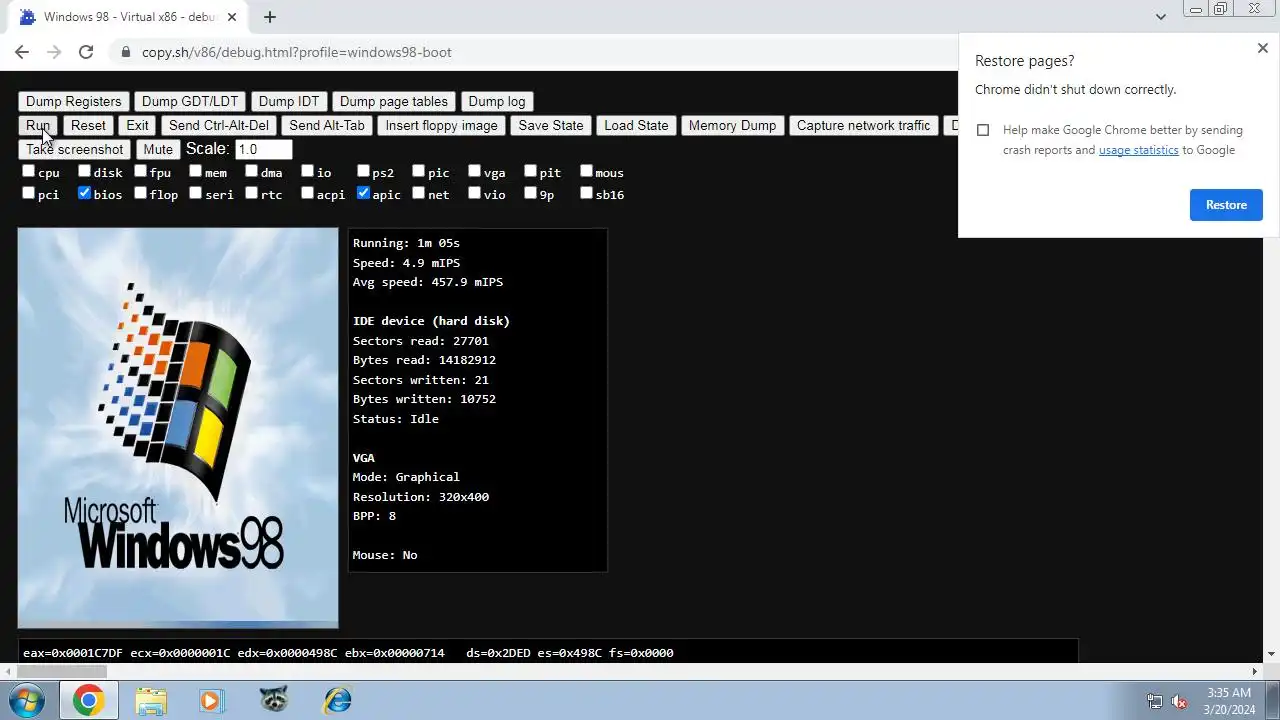
Task: Uncheck the bios log checkbox
Action: (85, 193)
